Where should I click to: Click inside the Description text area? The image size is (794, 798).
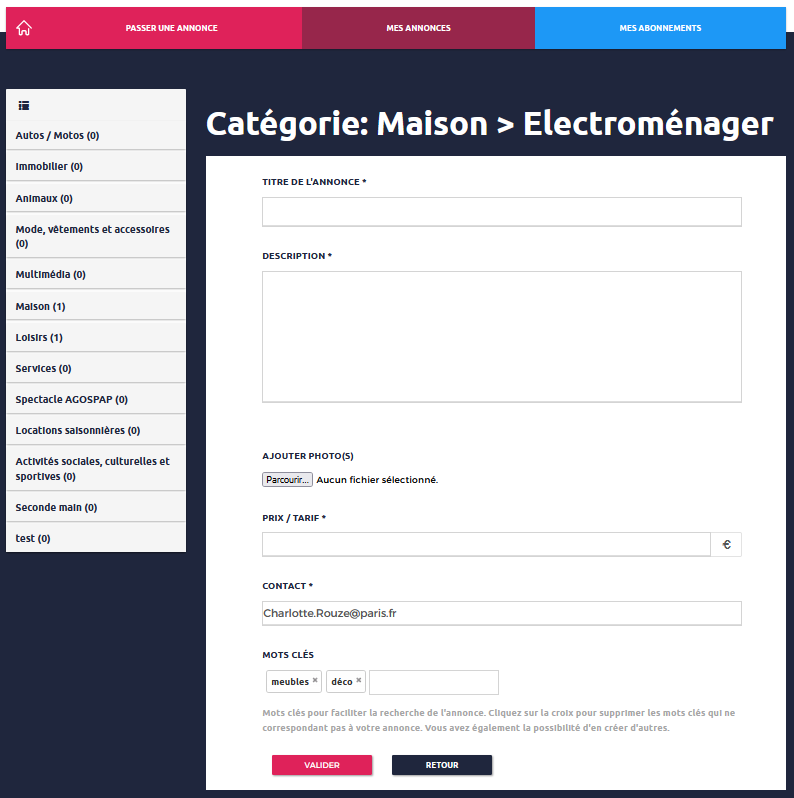501,336
